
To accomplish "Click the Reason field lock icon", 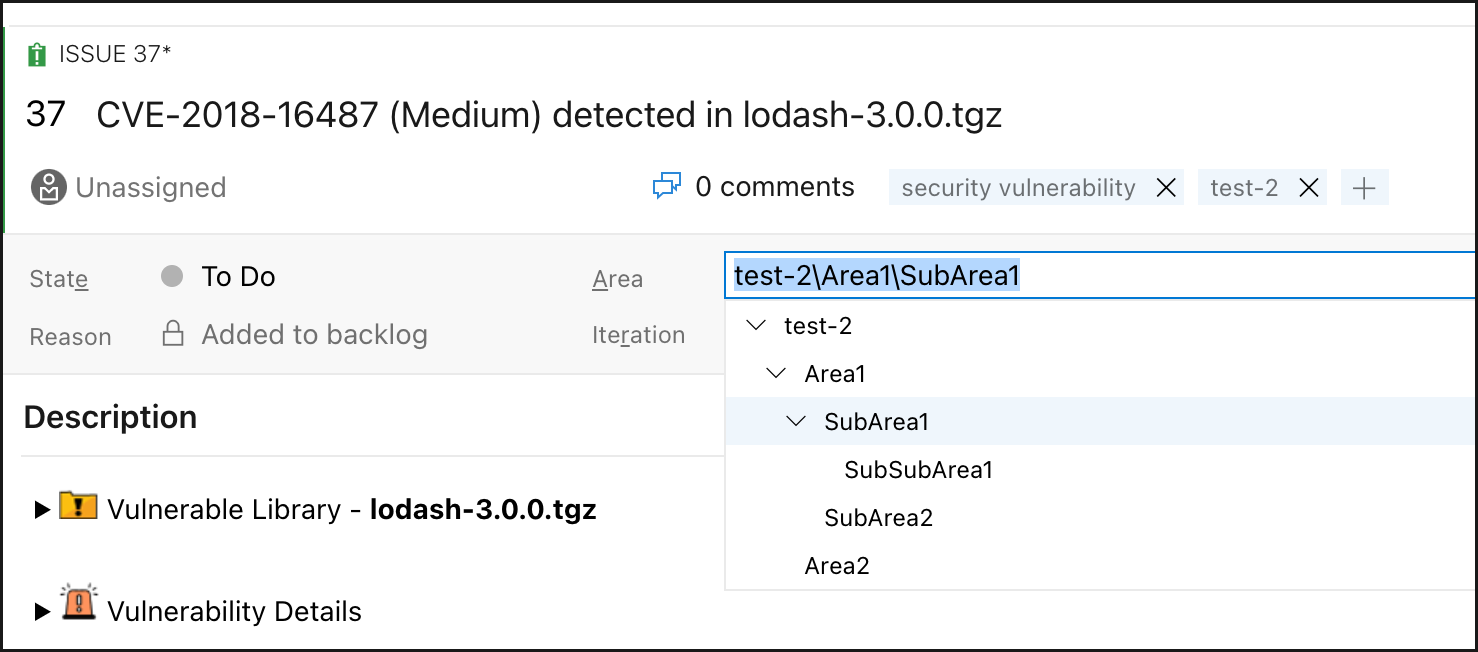I will [x=173, y=334].
